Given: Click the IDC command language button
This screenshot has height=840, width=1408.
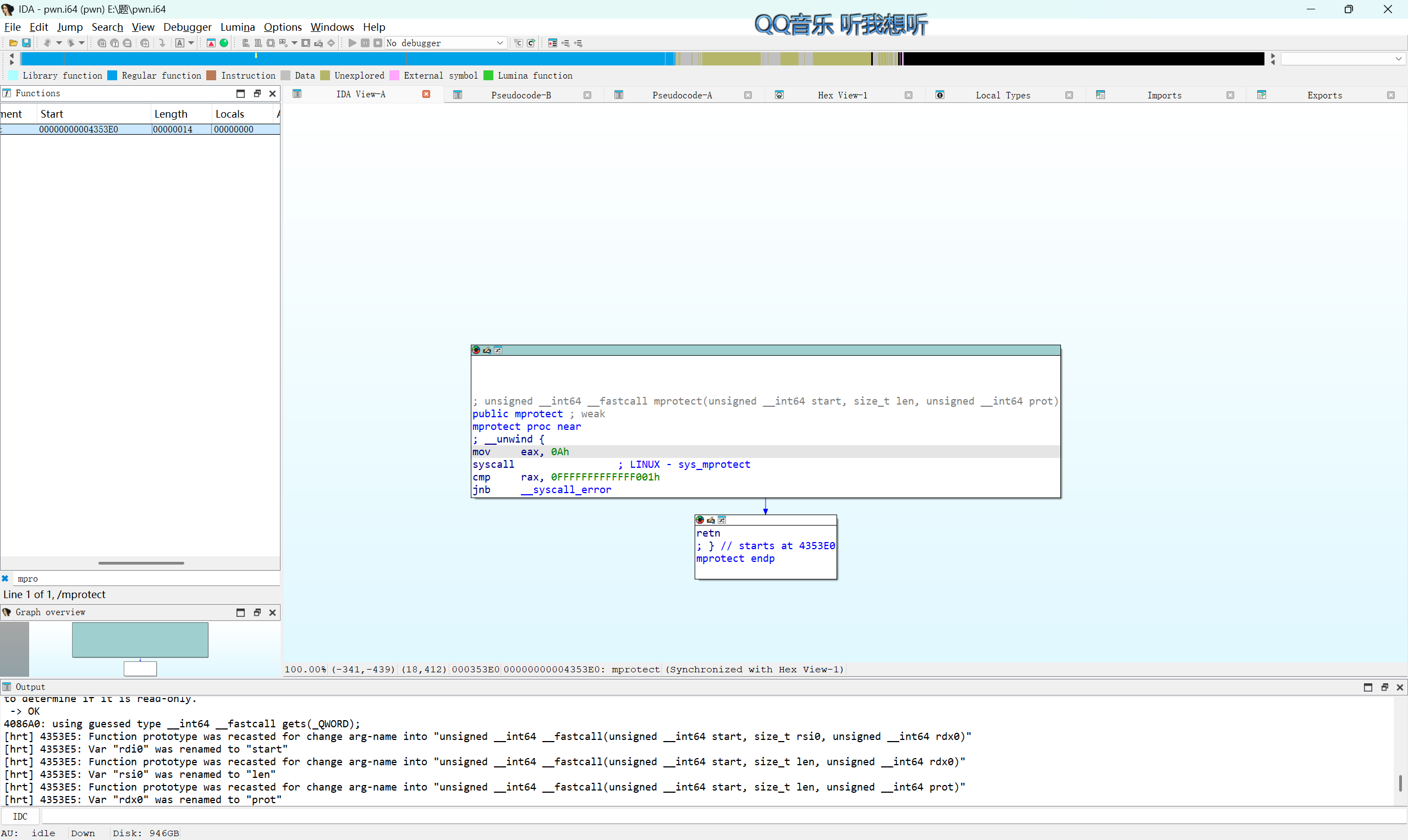Looking at the screenshot, I should click(x=20, y=816).
